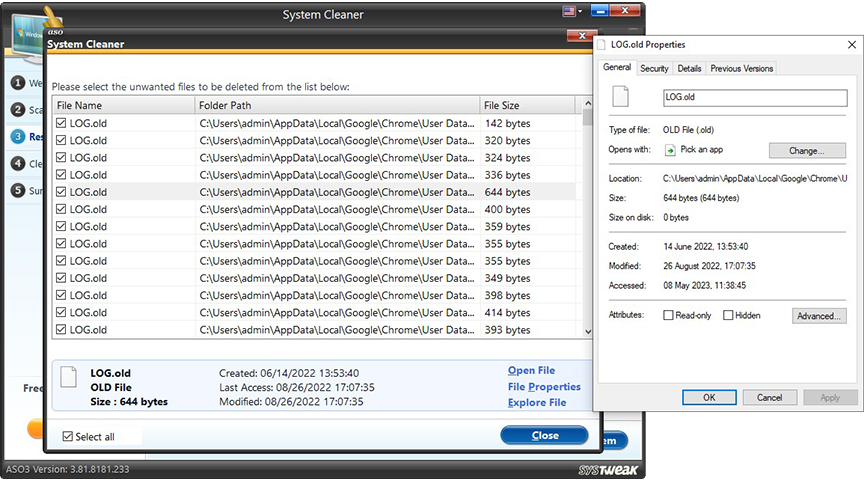
Task: Click the Apply button
Action: (830, 397)
